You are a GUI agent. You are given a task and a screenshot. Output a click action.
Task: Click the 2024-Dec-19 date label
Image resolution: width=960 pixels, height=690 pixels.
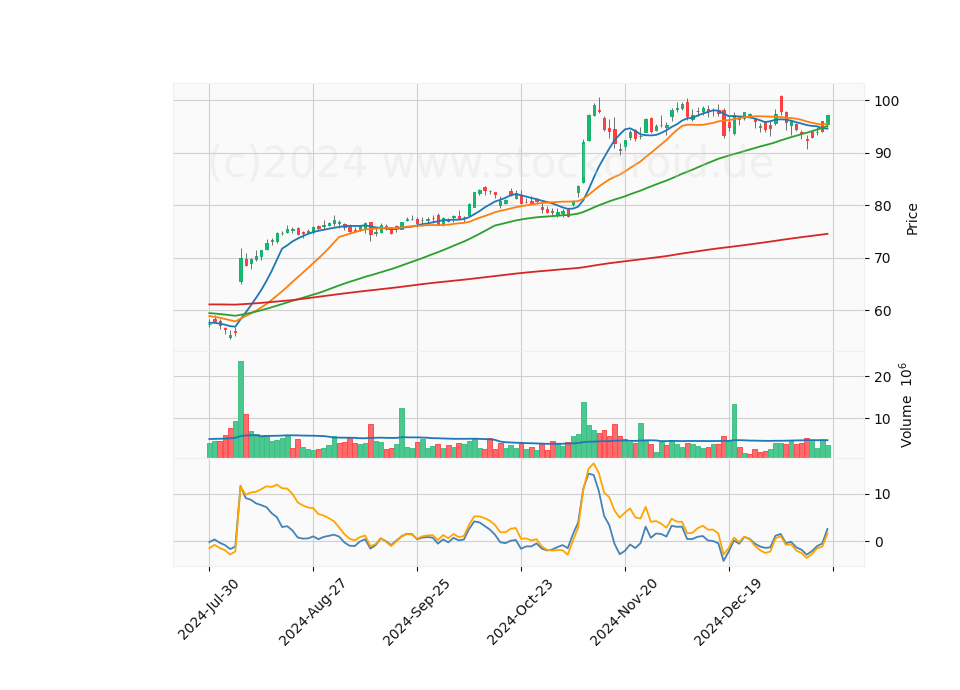click(x=727, y=612)
